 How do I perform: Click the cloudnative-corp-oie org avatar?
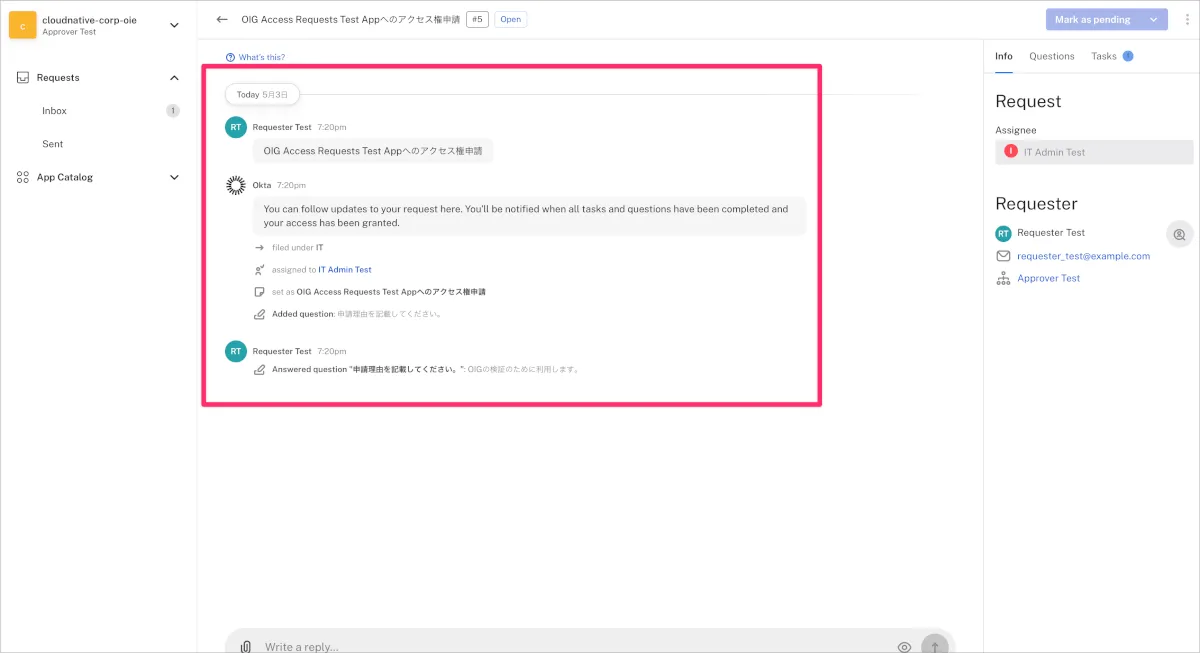coord(23,24)
